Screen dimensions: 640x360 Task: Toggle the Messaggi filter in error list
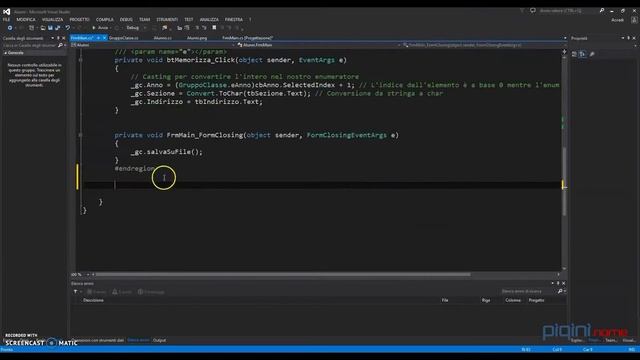pos(151,291)
